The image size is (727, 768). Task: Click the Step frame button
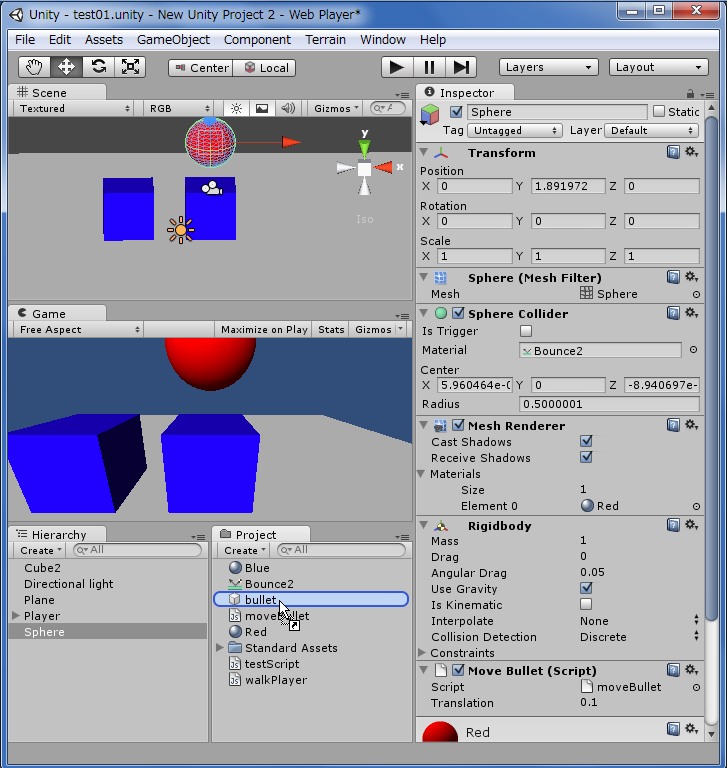(x=460, y=67)
